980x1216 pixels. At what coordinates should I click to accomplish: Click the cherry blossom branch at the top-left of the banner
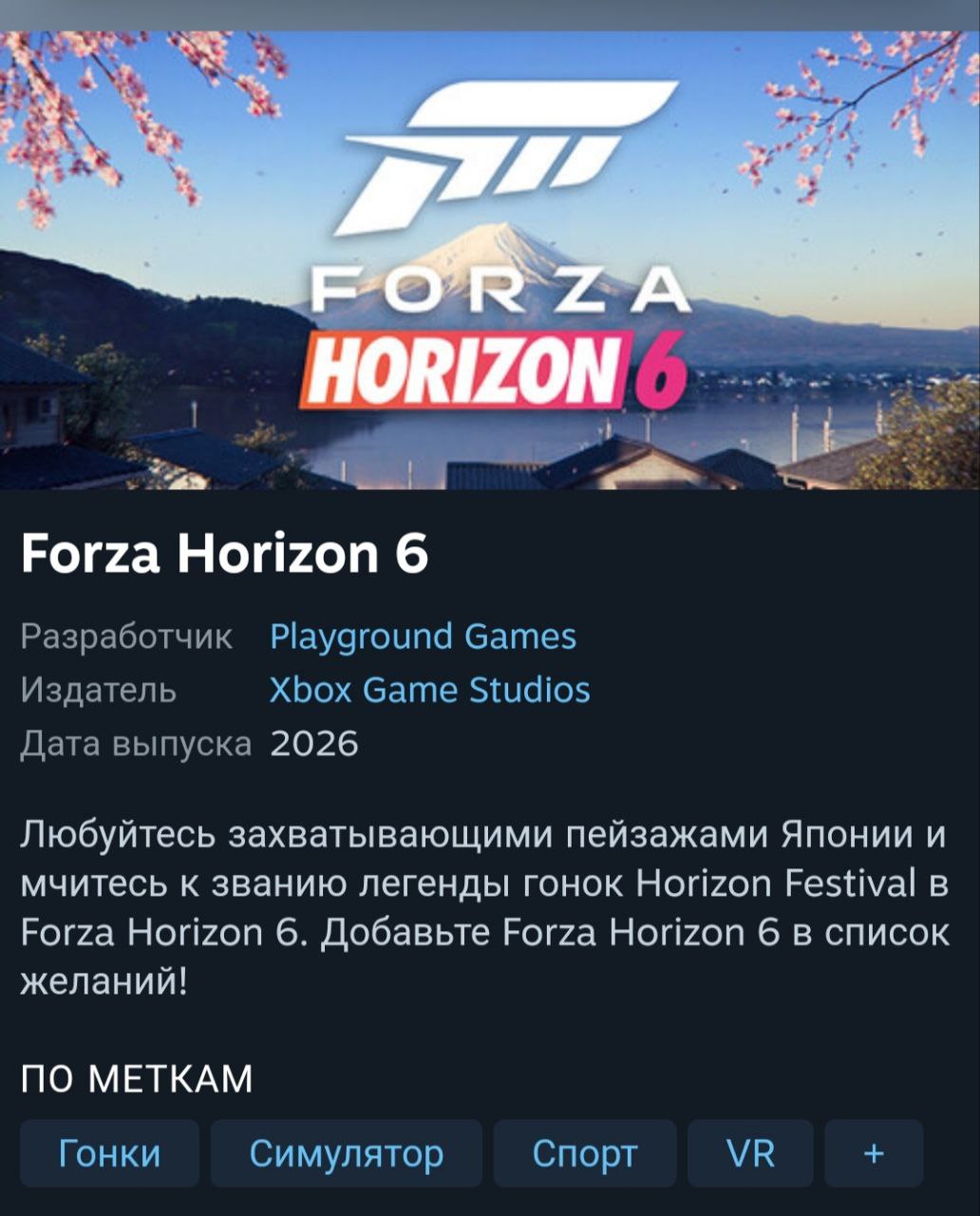133,114
